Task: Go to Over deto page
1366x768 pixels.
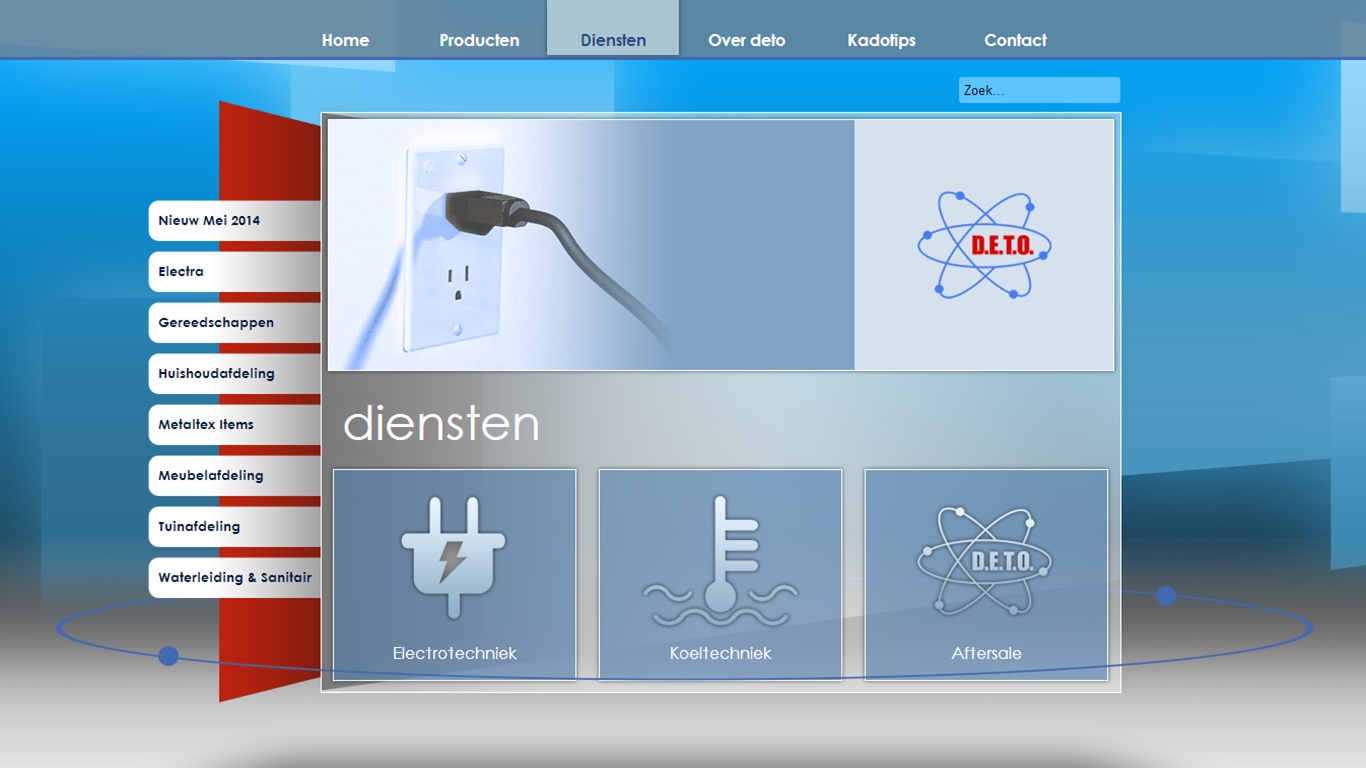Action: [x=746, y=40]
